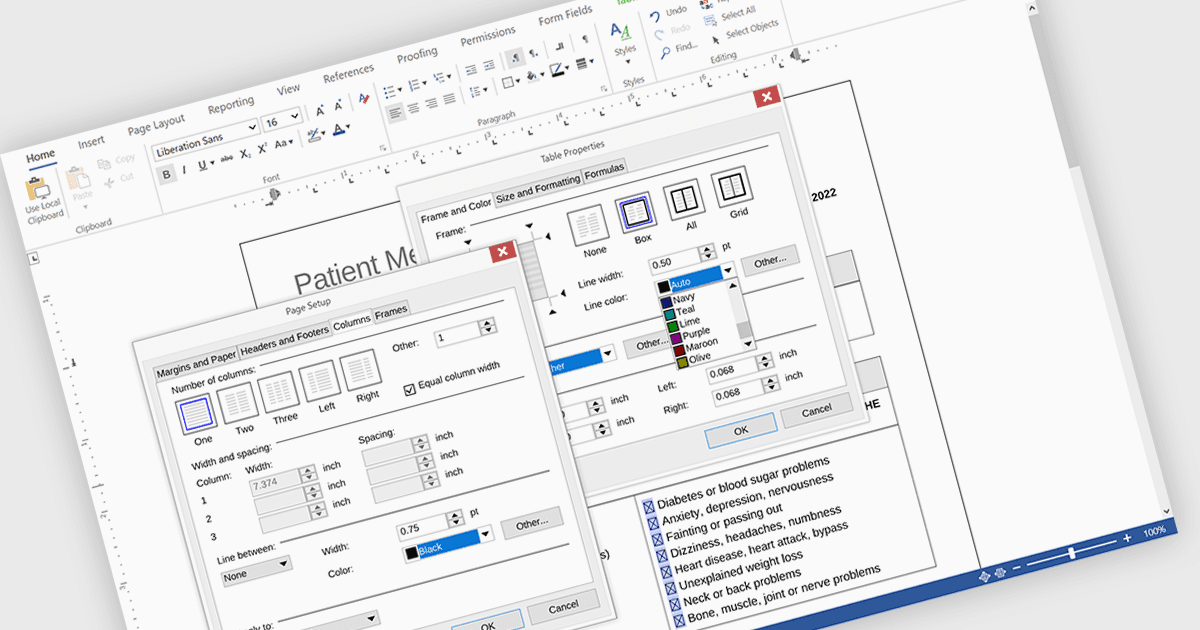Select the Two columns thumbnail

click(240, 405)
